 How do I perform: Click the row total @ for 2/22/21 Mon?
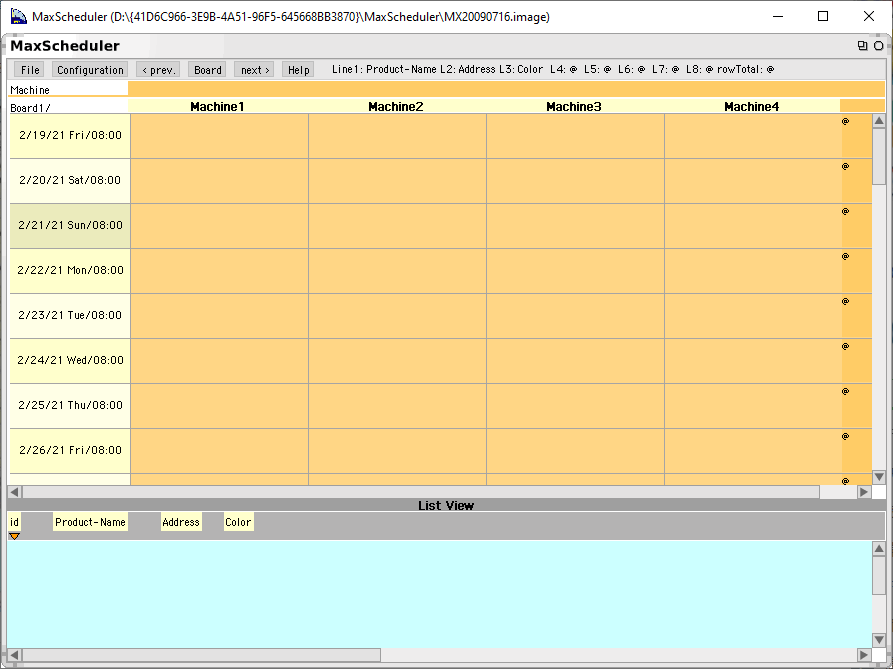pos(846,256)
